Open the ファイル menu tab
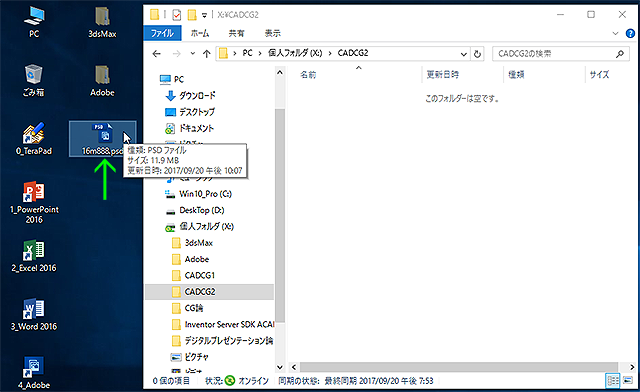This screenshot has height=392, width=640. pos(162,33)
